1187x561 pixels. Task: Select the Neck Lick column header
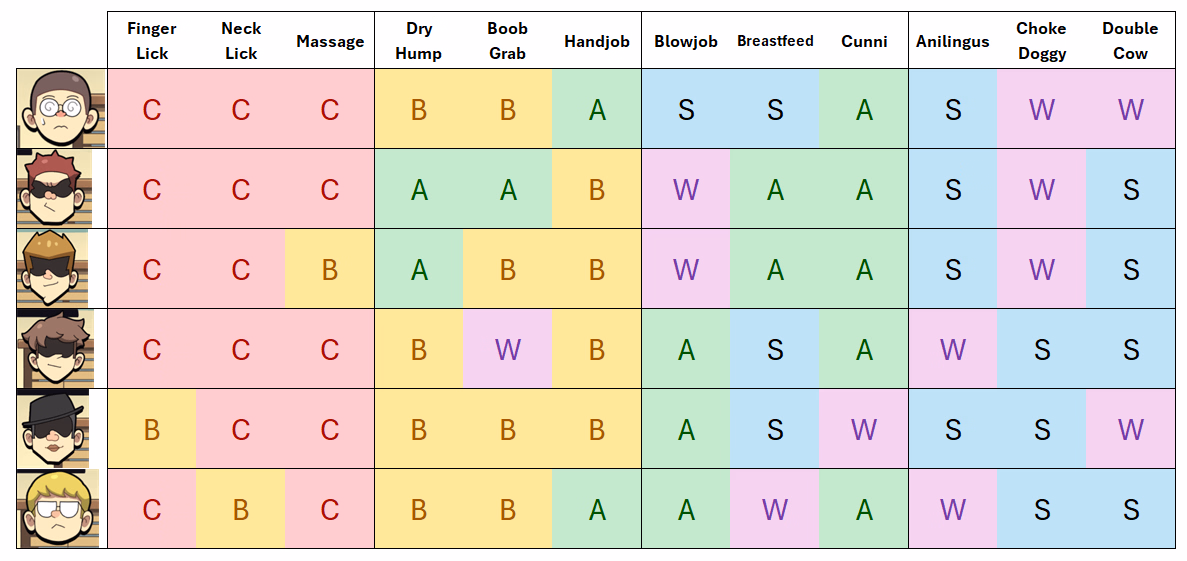click(241, 41)
